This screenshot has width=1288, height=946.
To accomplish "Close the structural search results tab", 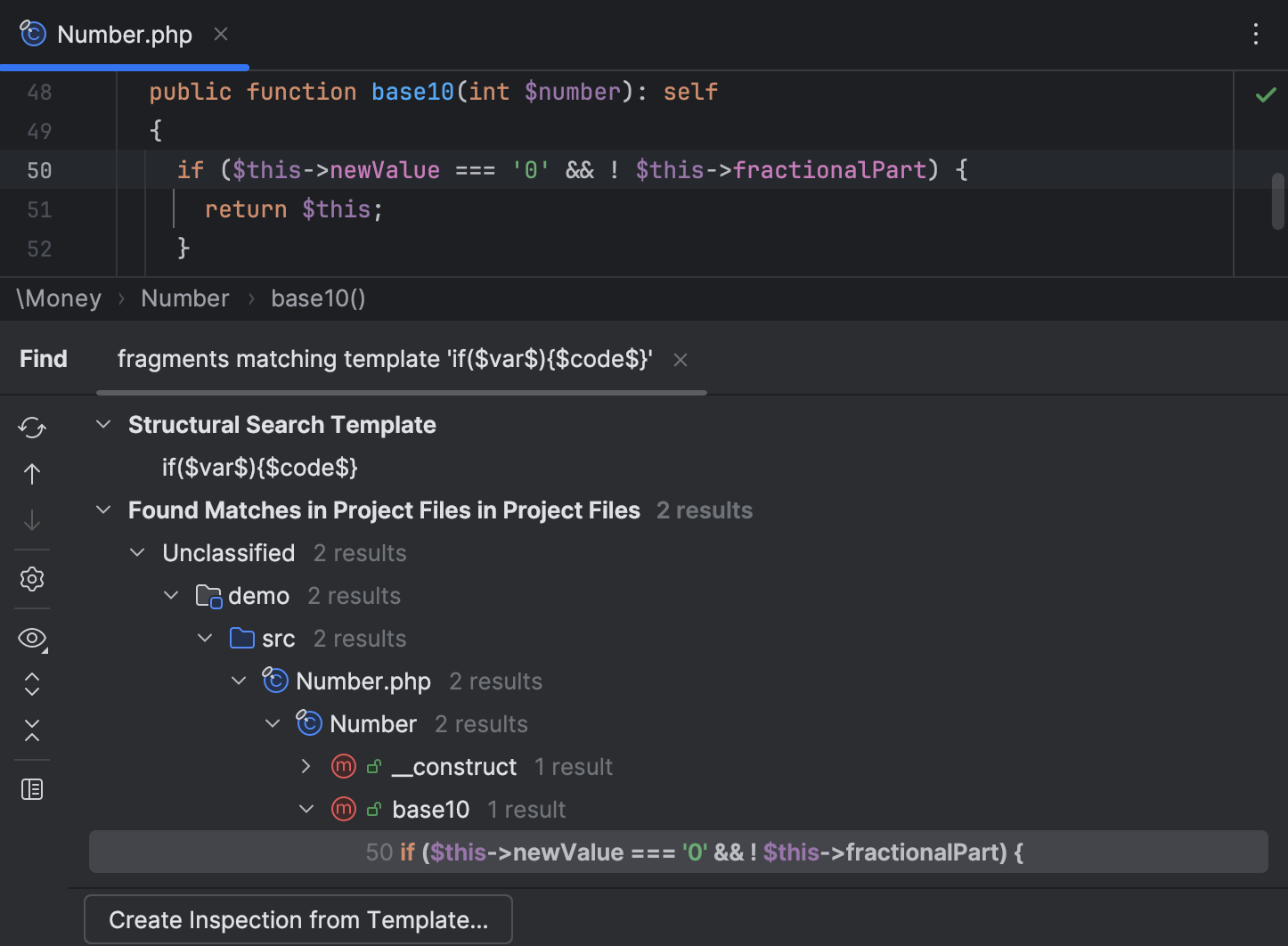I will pos(680,359).
